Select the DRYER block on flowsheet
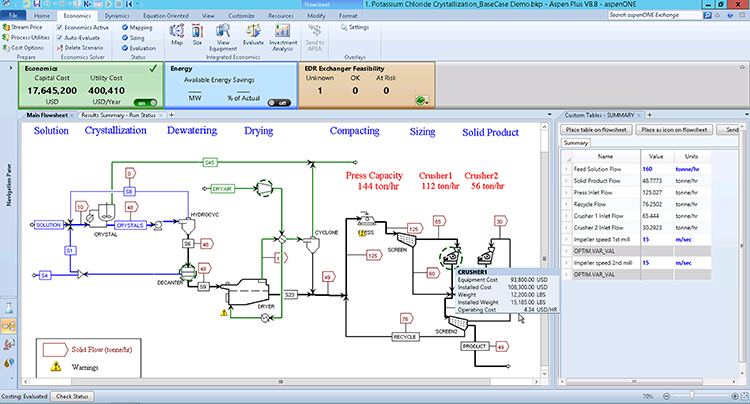Image resolution: width=750 pixels, height=404 pixels. tap(248, 291)
